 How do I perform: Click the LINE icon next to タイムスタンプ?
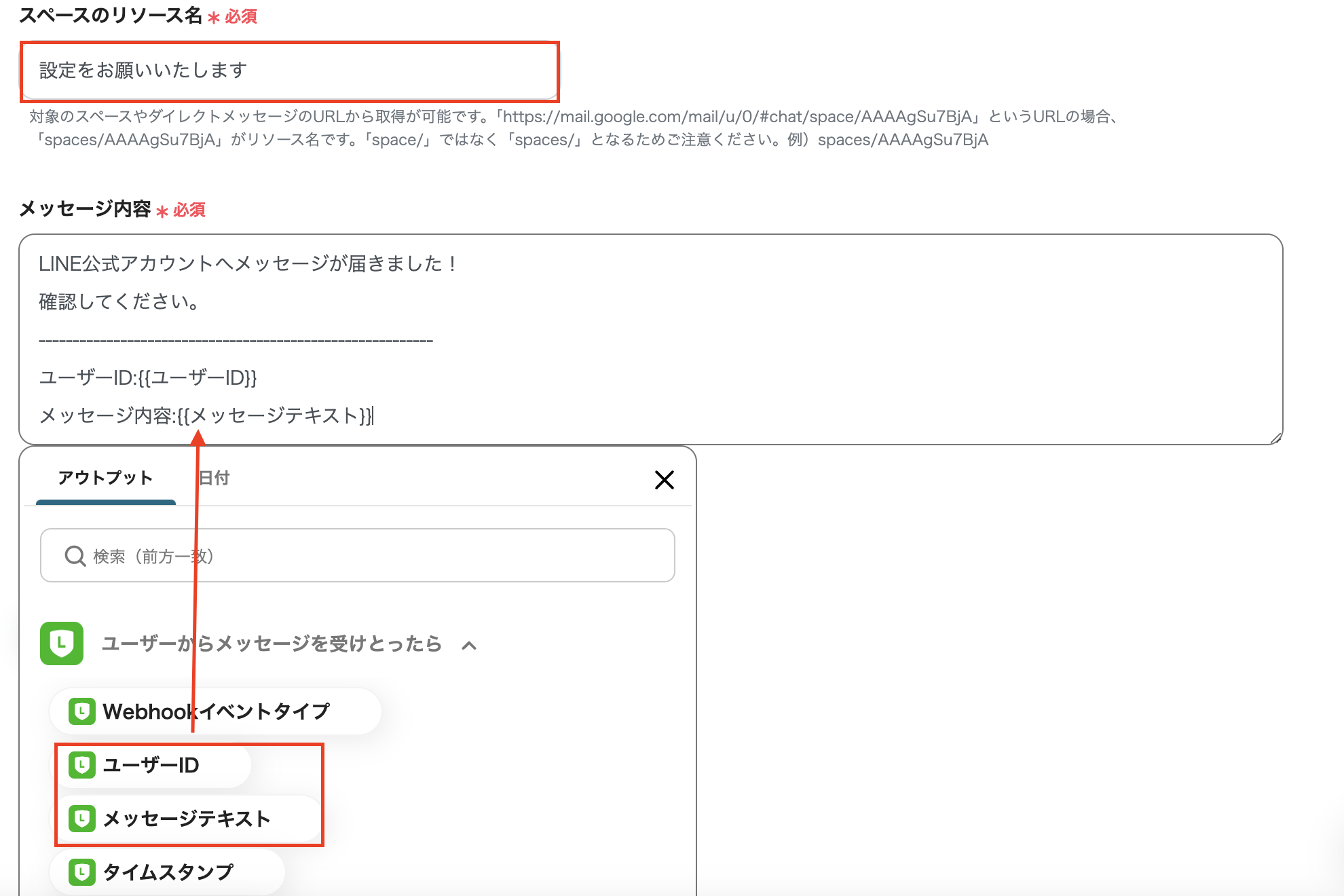[82, 872]
